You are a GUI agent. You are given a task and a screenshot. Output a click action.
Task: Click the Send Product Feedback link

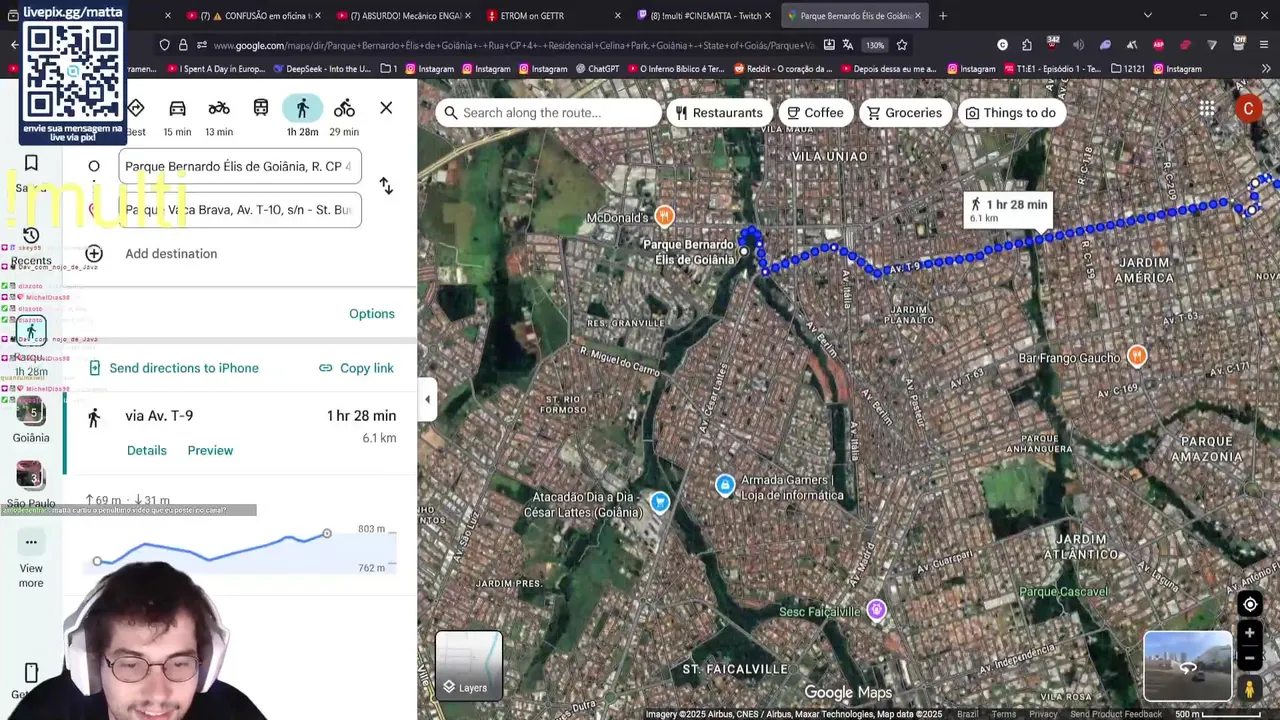coord(1116,714)
